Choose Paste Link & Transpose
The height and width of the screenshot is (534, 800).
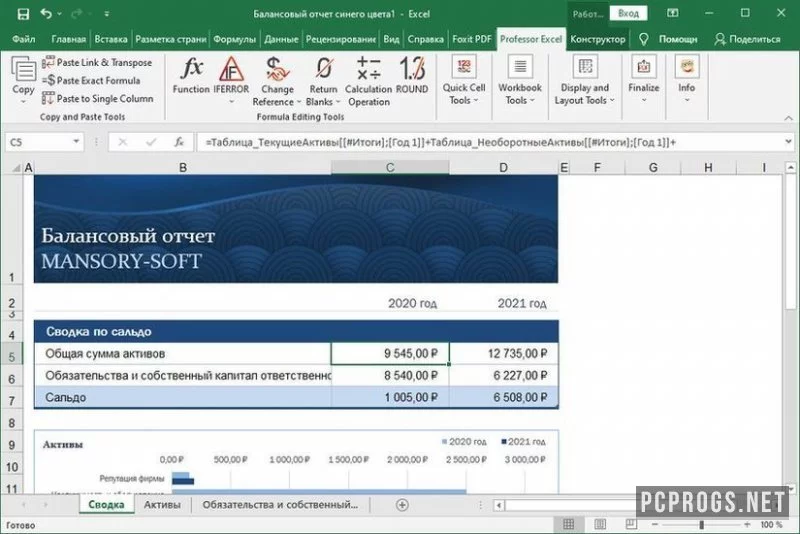point(97,62)
